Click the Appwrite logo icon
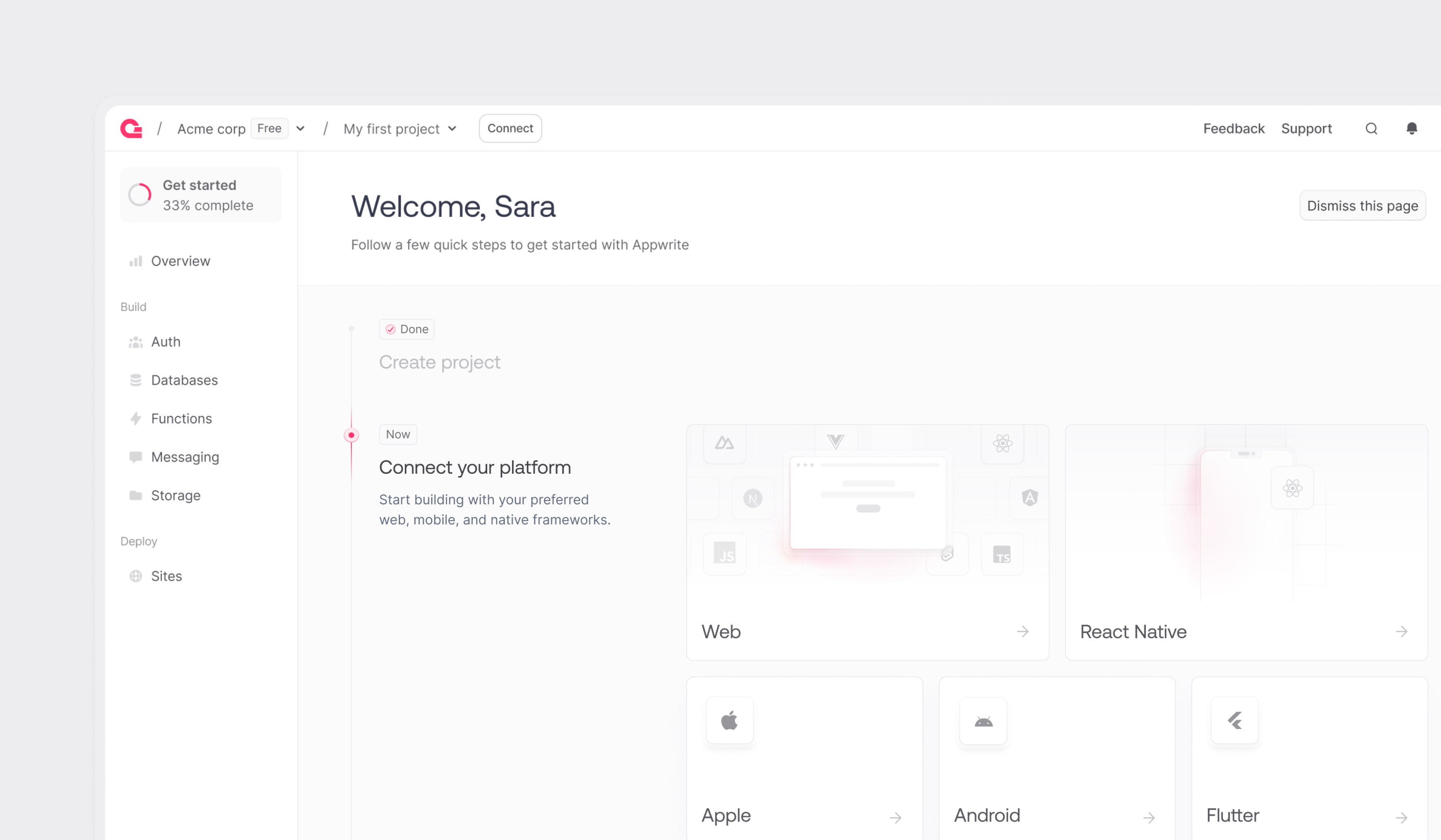Image resolution: width=1441 pixels, height=840 pixels. [131, 129]
